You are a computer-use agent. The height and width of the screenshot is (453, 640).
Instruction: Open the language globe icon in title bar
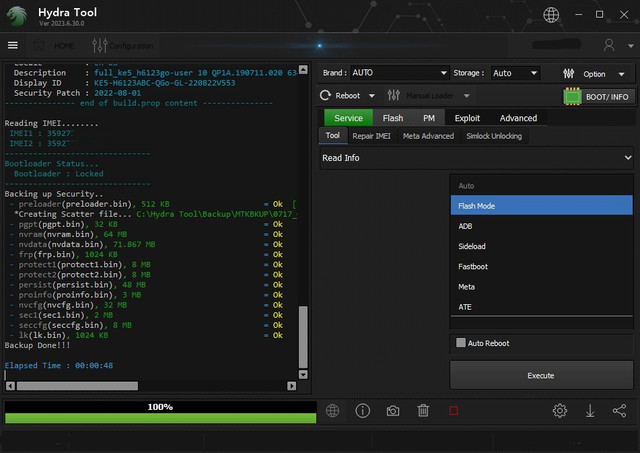(x=551, y=15)
